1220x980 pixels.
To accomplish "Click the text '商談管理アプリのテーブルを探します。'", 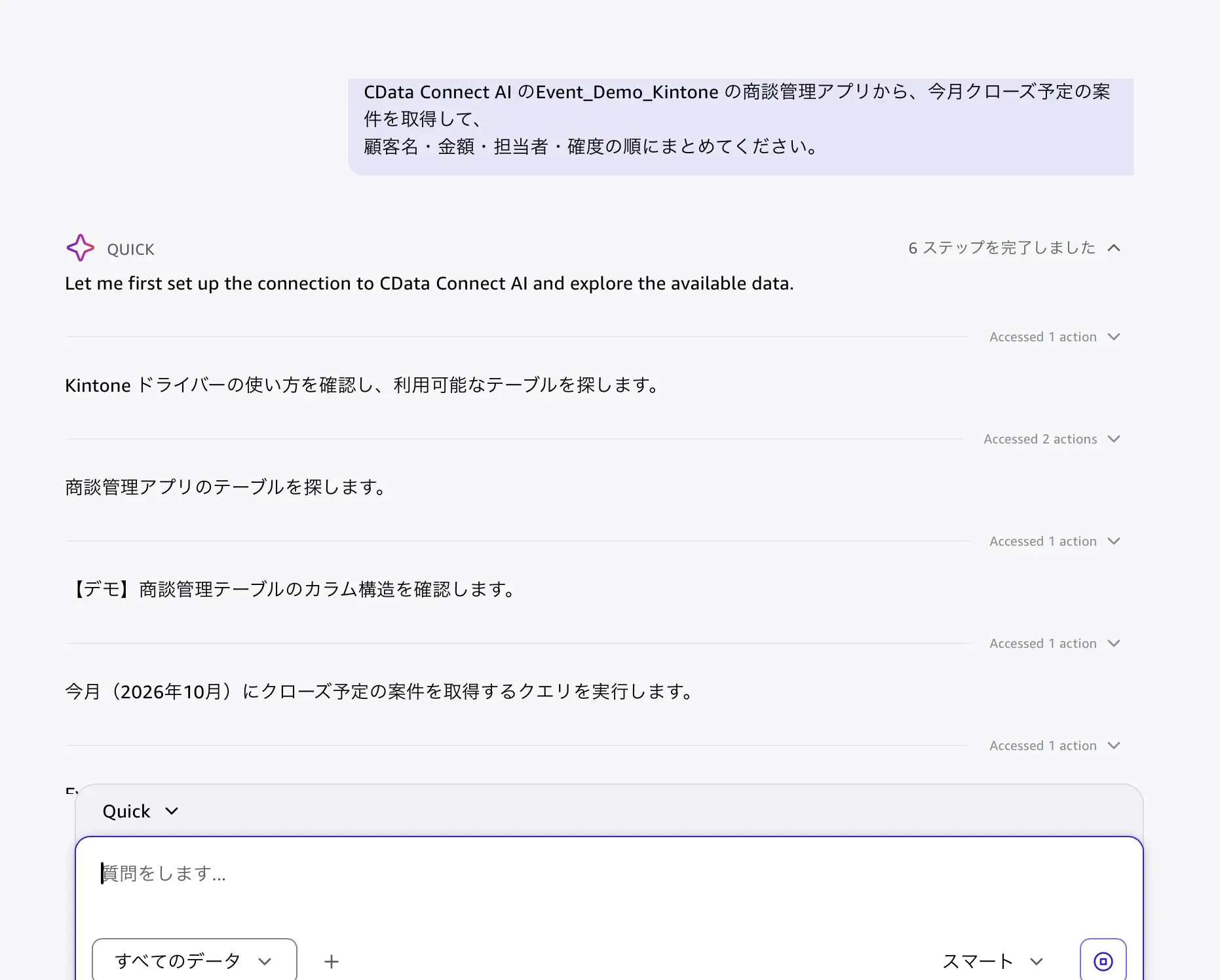I will tap(227, 487).
